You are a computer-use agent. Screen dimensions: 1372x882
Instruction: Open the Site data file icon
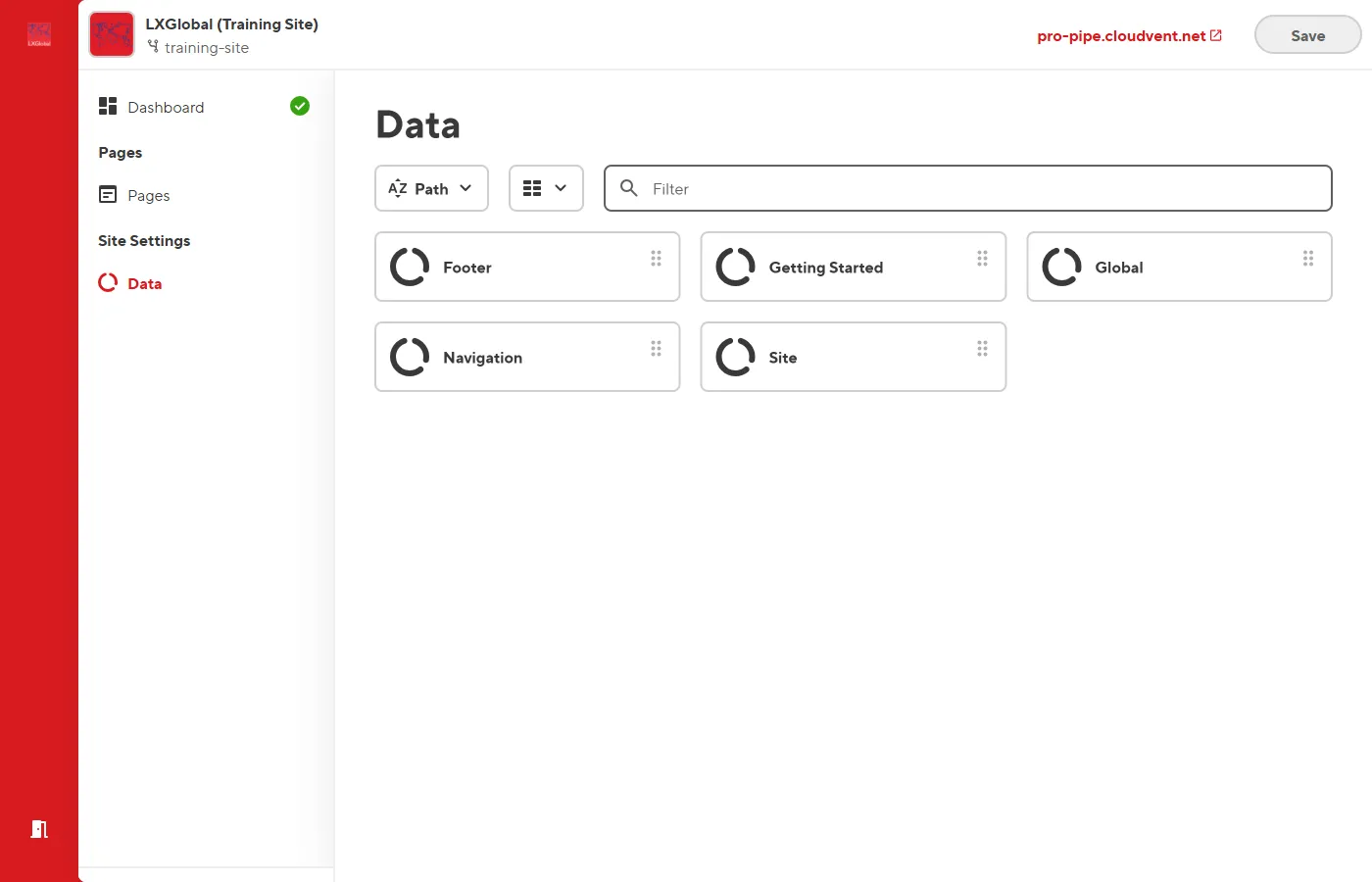735,356
